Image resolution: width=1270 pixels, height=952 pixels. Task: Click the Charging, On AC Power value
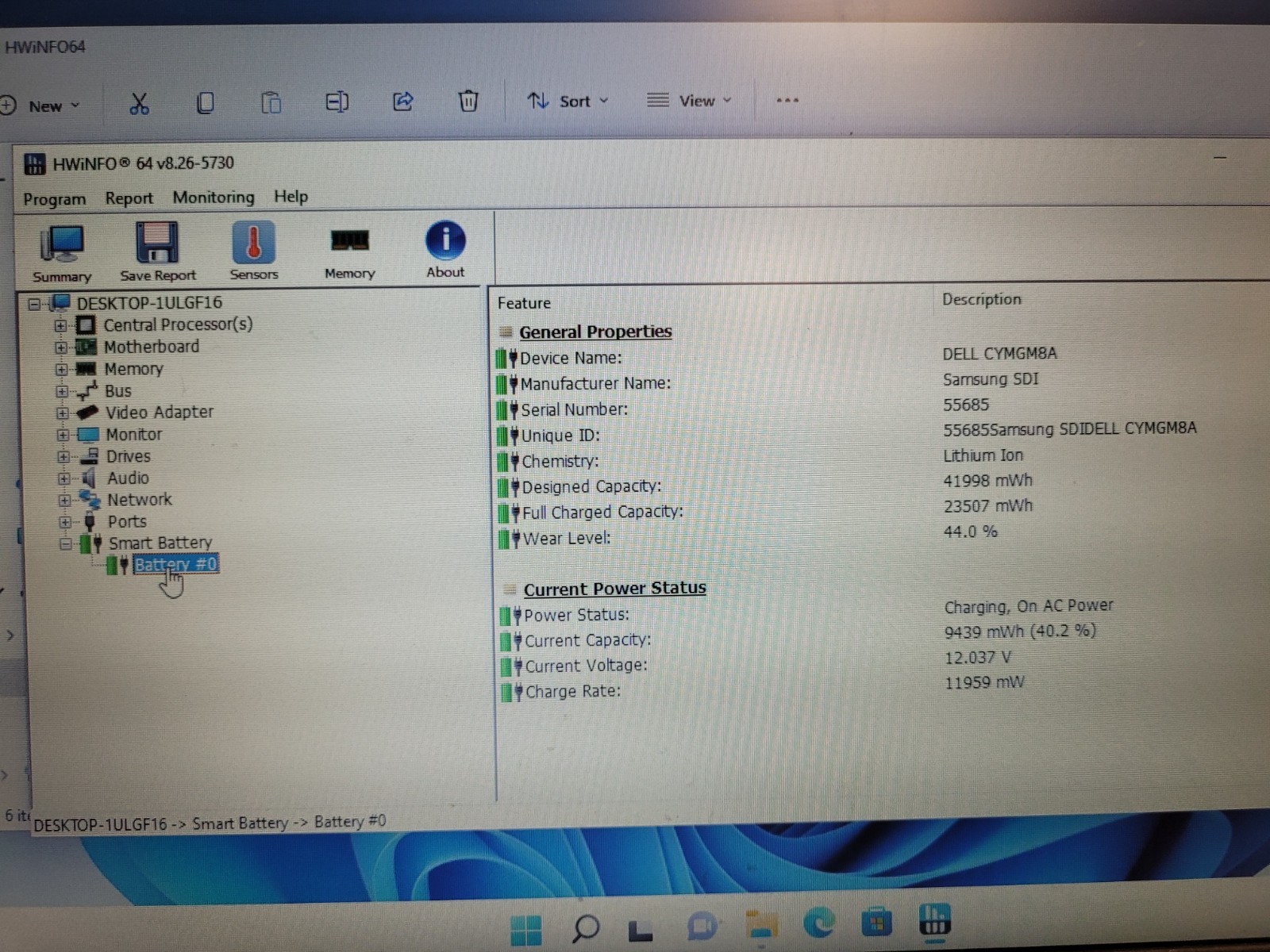[1029, 606]
